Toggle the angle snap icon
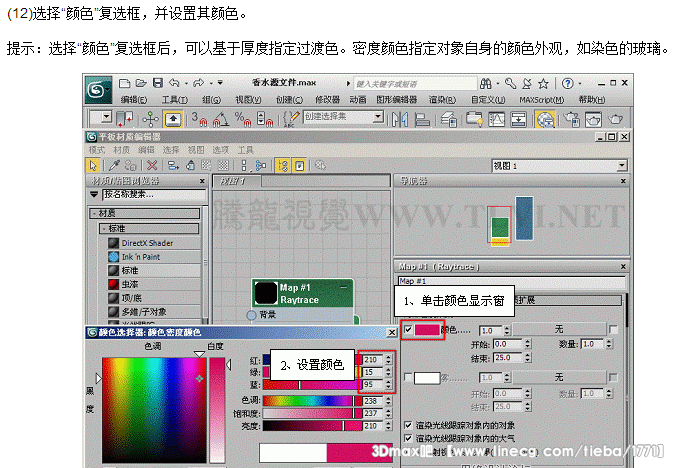Screen dimensions: 693x468 coord(221,119)
